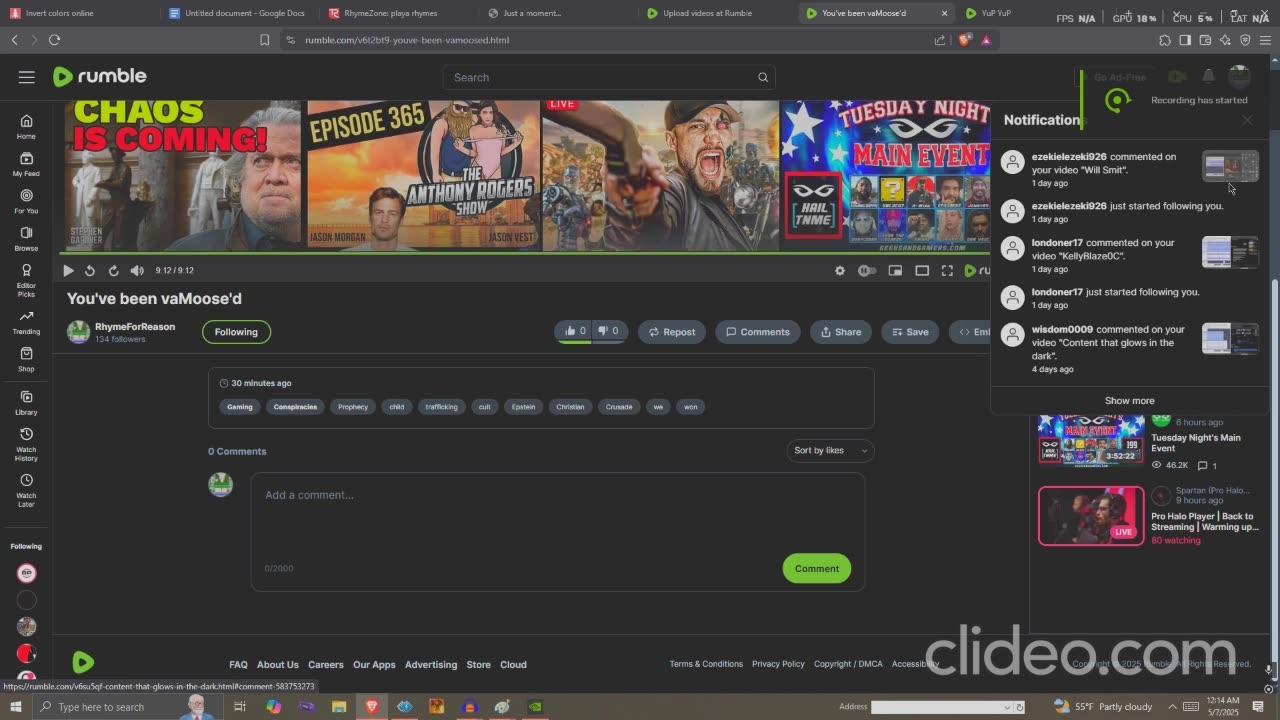
Task: Open the Windows Start menu
Action: click(15, 707)
